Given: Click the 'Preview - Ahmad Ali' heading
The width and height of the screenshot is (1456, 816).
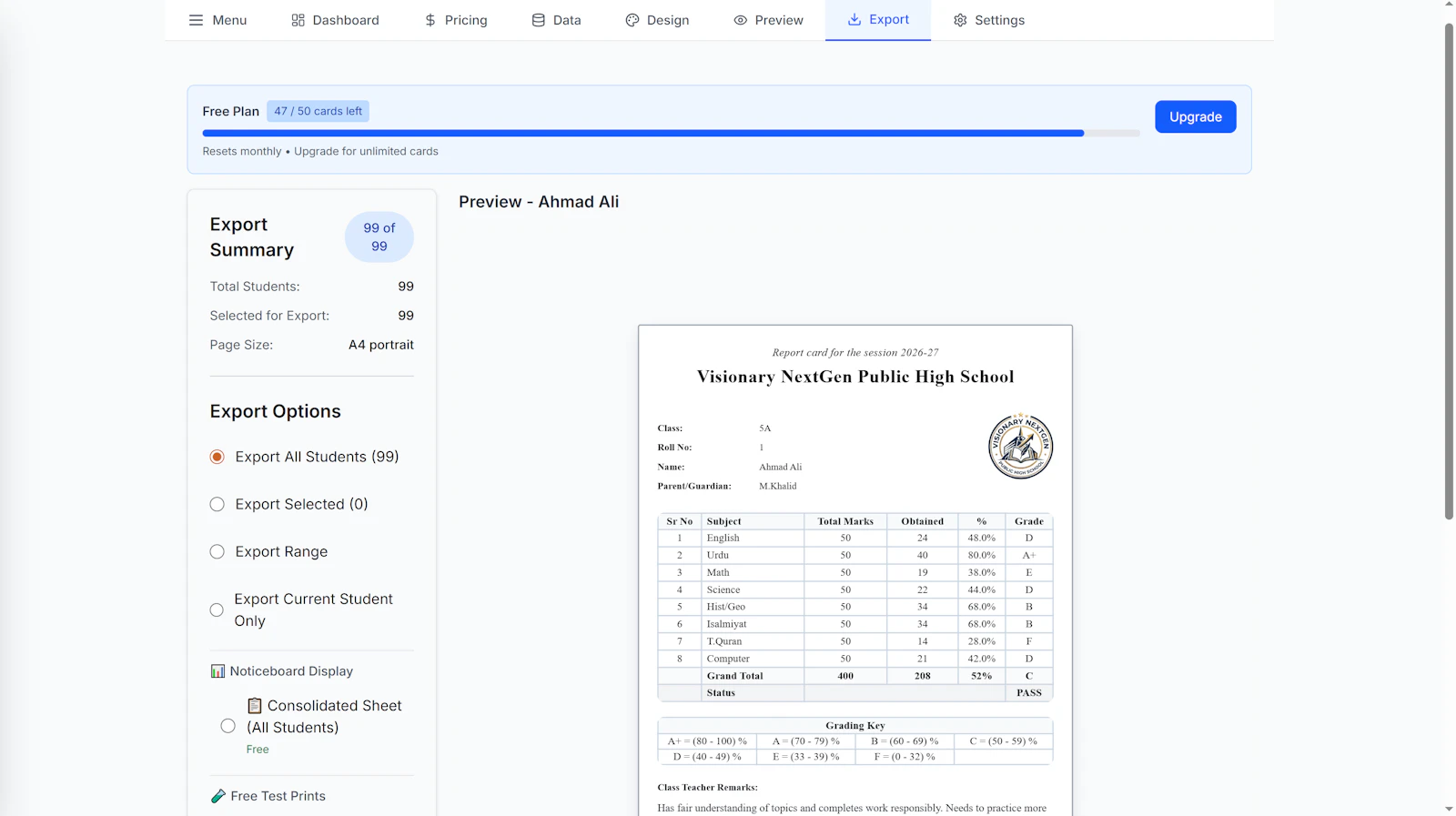Looking at the screenshot, I should 539,202.
